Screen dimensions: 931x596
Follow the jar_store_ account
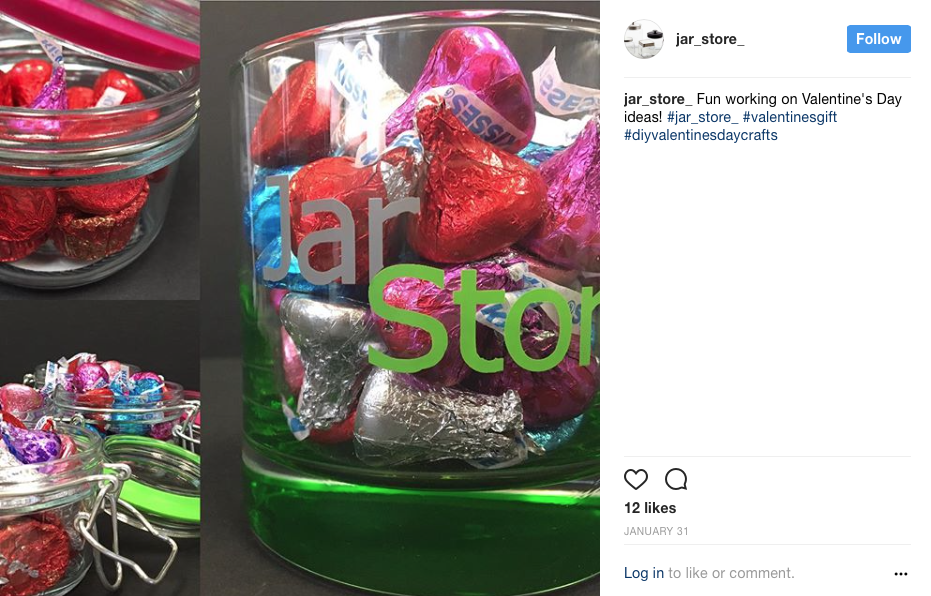click(x=878, y=39)
